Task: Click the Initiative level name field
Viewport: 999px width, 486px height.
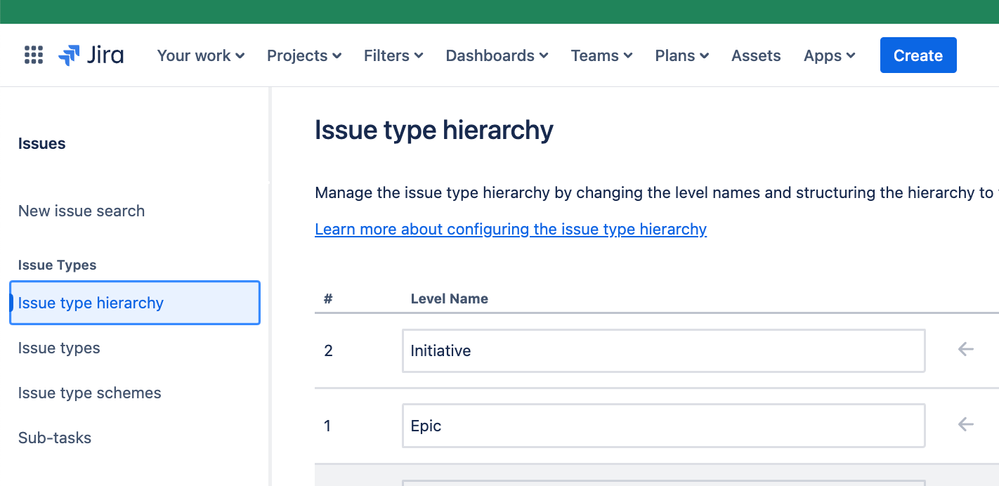Action: point(663,351)
